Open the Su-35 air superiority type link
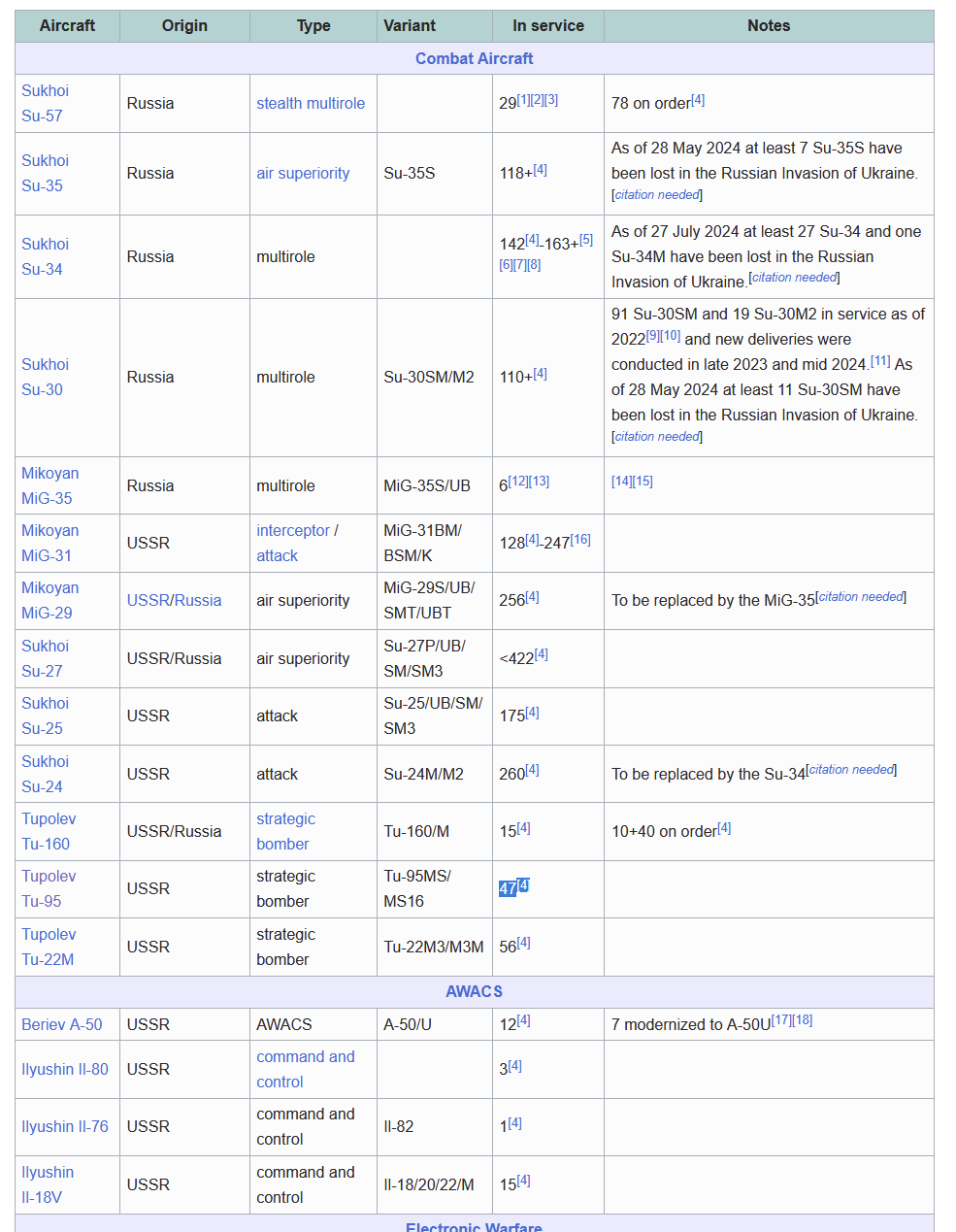 pos(303,173)
